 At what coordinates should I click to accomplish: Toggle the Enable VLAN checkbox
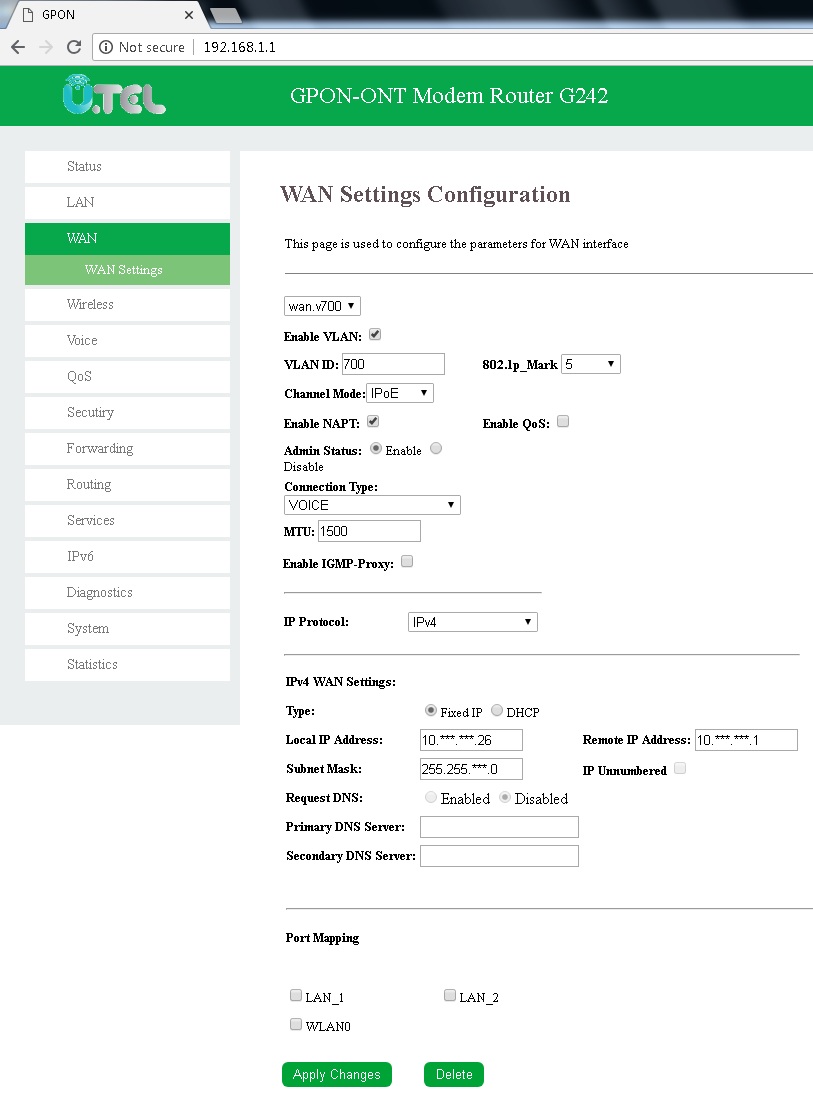click(376, 335)
